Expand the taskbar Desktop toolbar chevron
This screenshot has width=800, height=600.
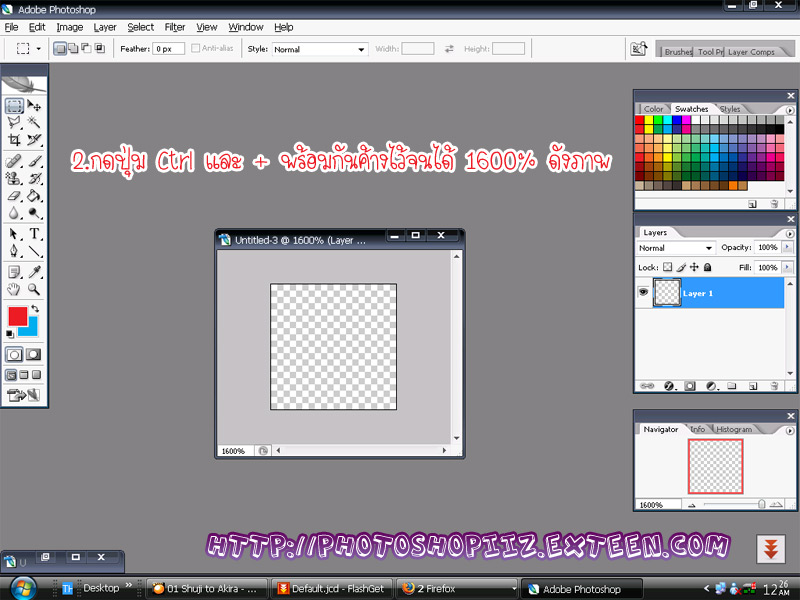tap(129, 586)
